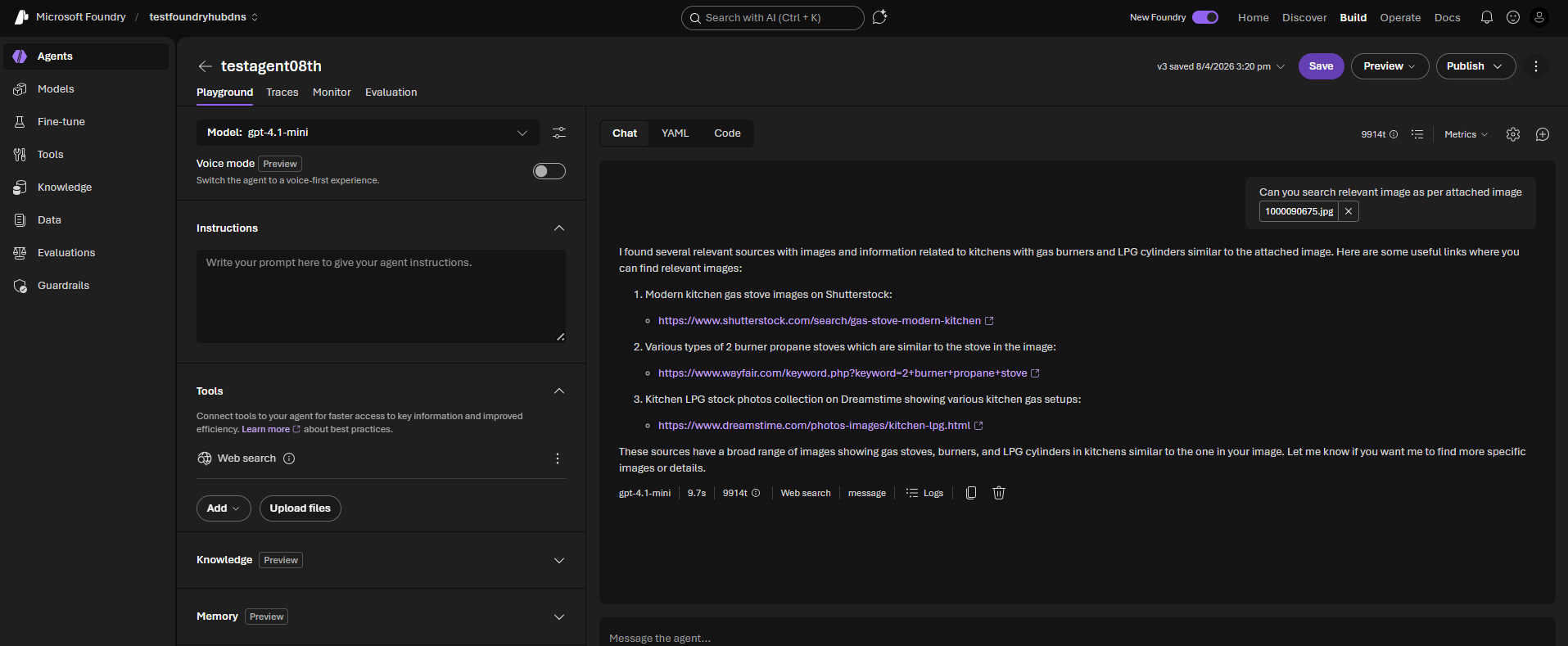Open the more options menu beside Publish

(1536, 66)
